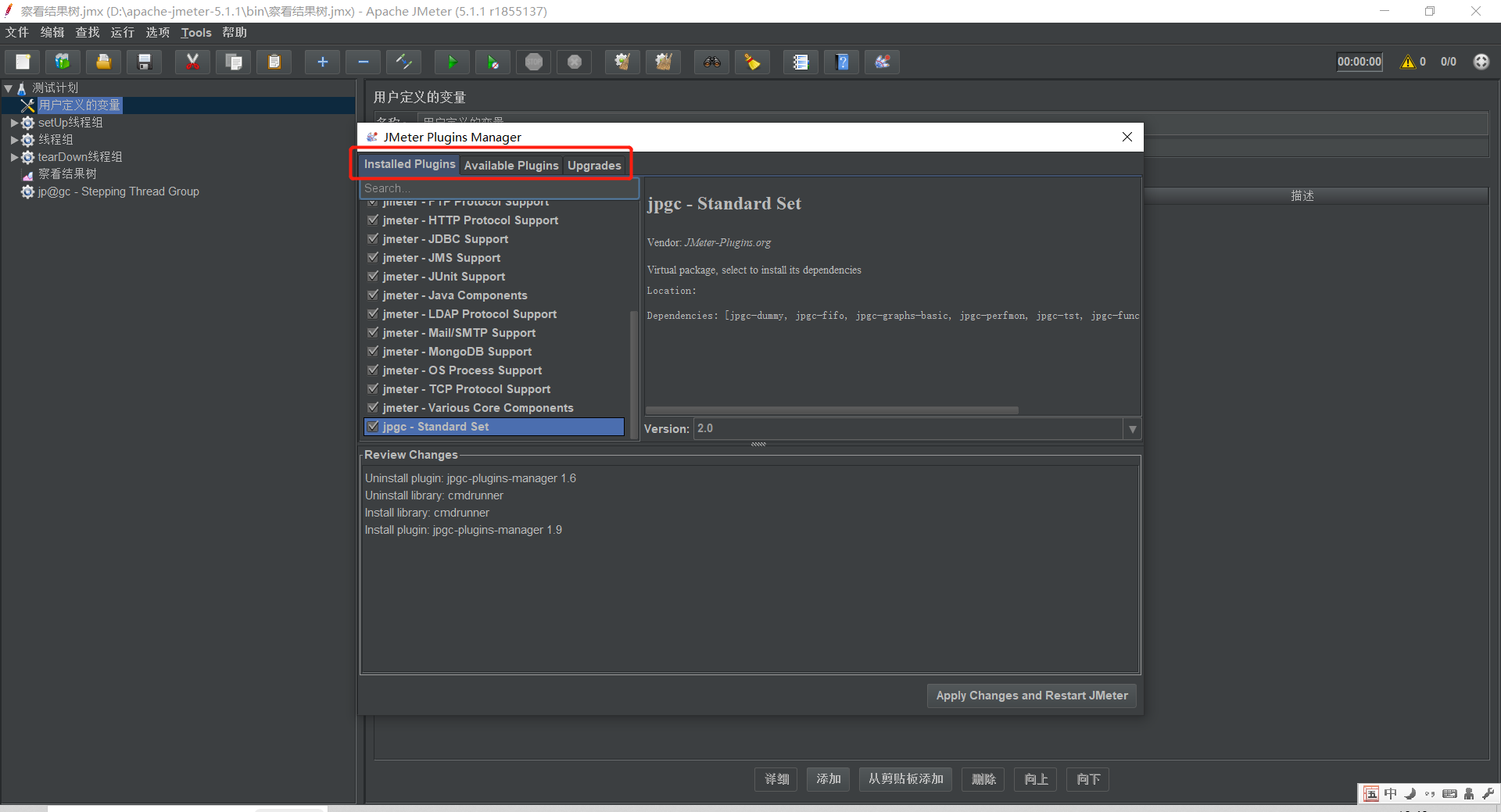Expand the tearDown线程组 tree node
1501x812 pixels.
point(14,157)
